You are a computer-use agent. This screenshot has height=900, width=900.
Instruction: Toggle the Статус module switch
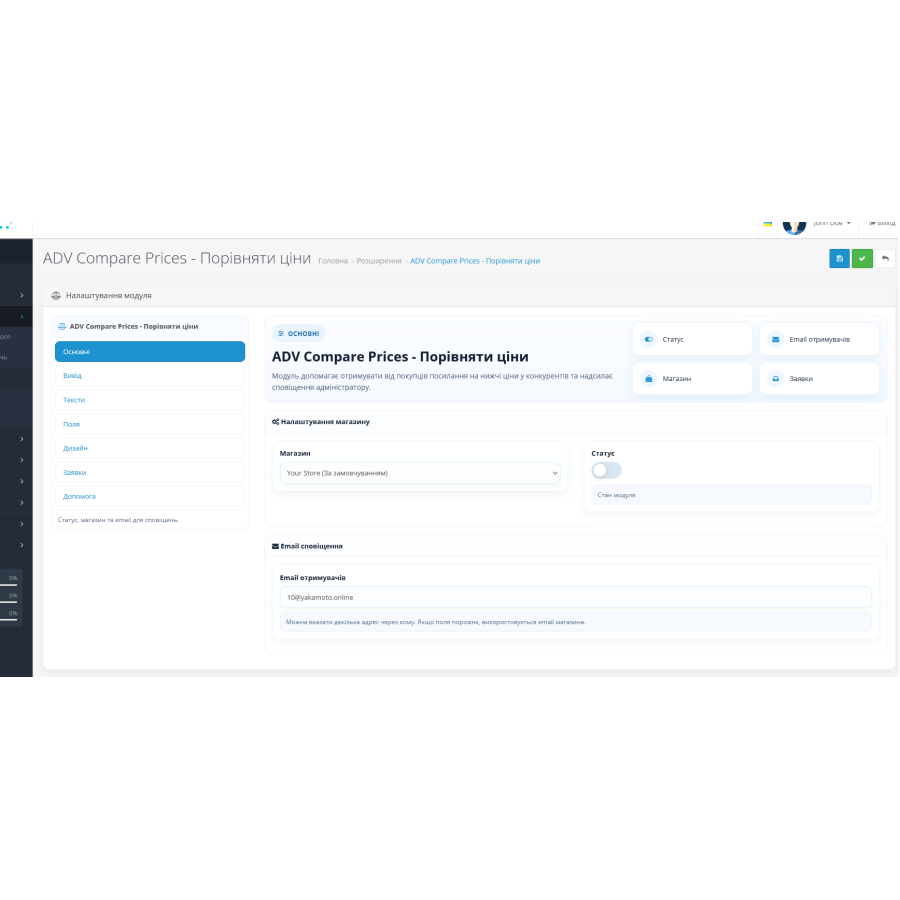pyautogui.click(x=606, y=470)
